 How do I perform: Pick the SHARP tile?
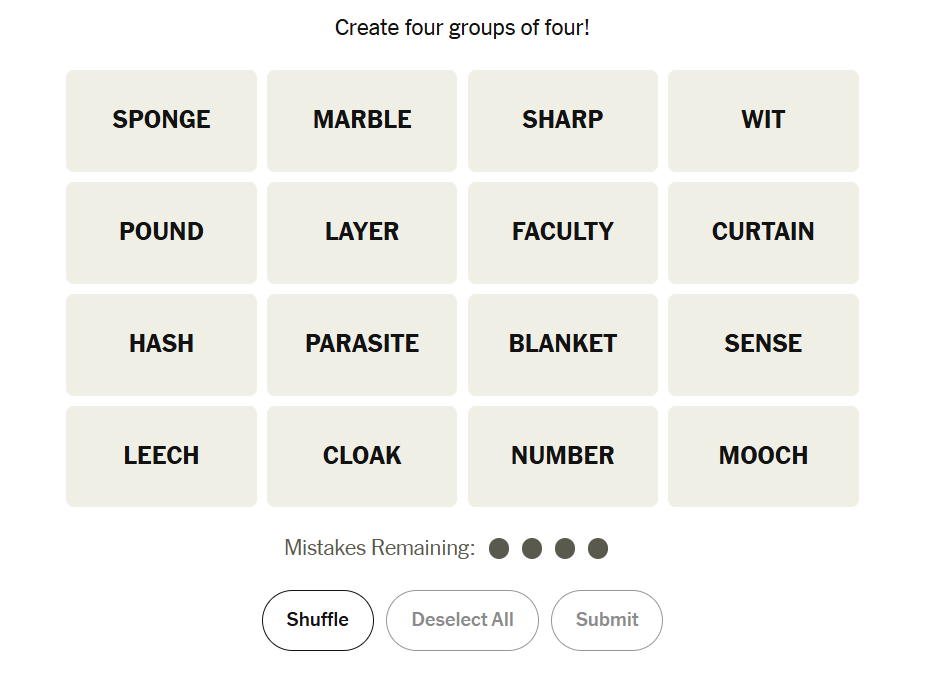tap(562, 120)
